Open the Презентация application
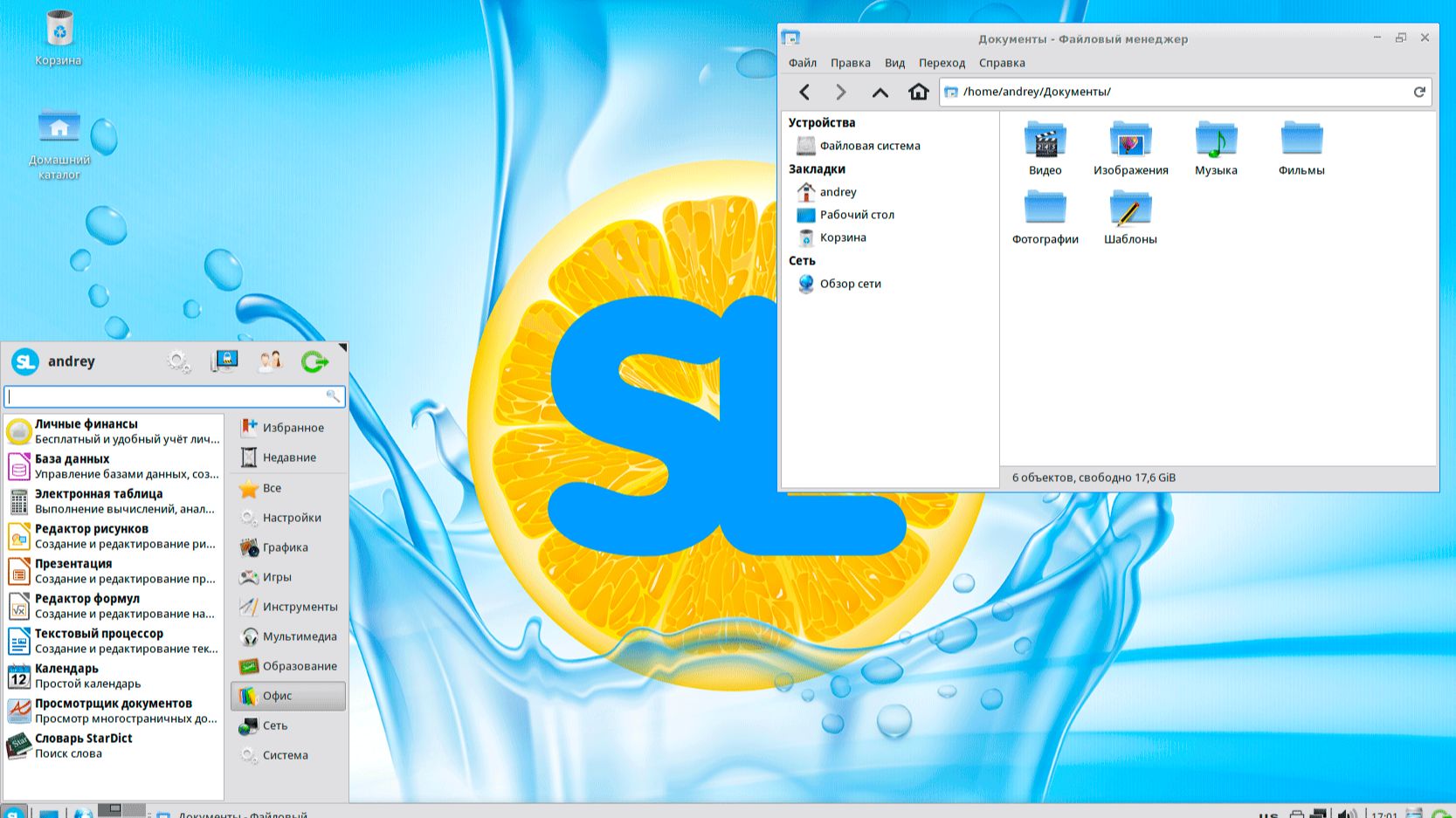1456x818 pixels. 114,571
